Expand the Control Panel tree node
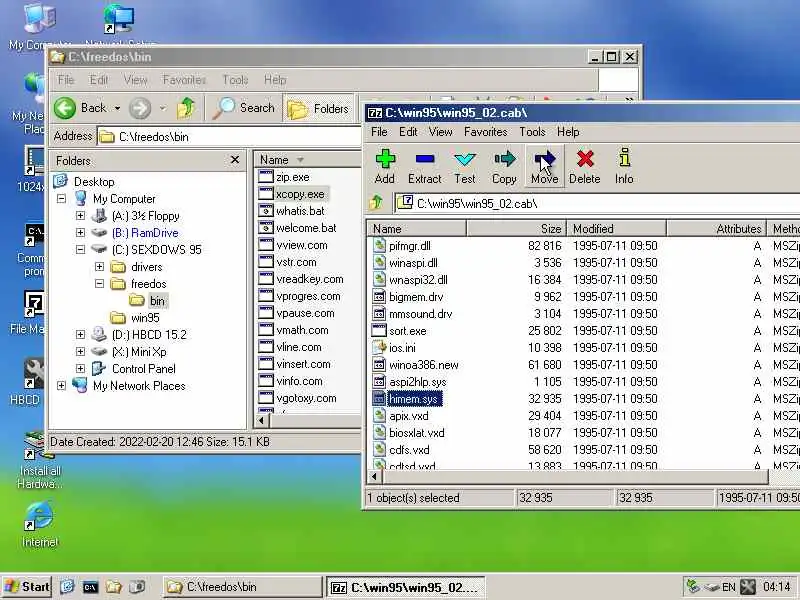This screenshot has width=800, height=600. point(81,368)
